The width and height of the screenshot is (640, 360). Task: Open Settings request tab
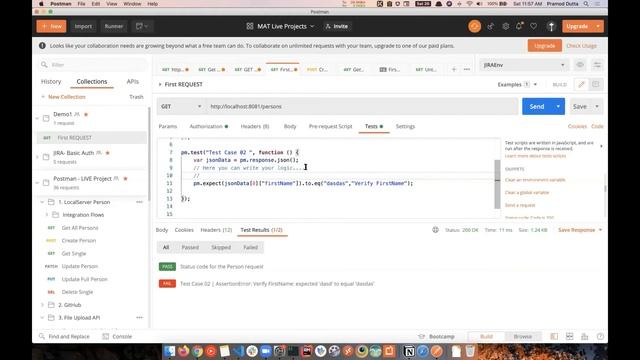[x=405, y=127]
